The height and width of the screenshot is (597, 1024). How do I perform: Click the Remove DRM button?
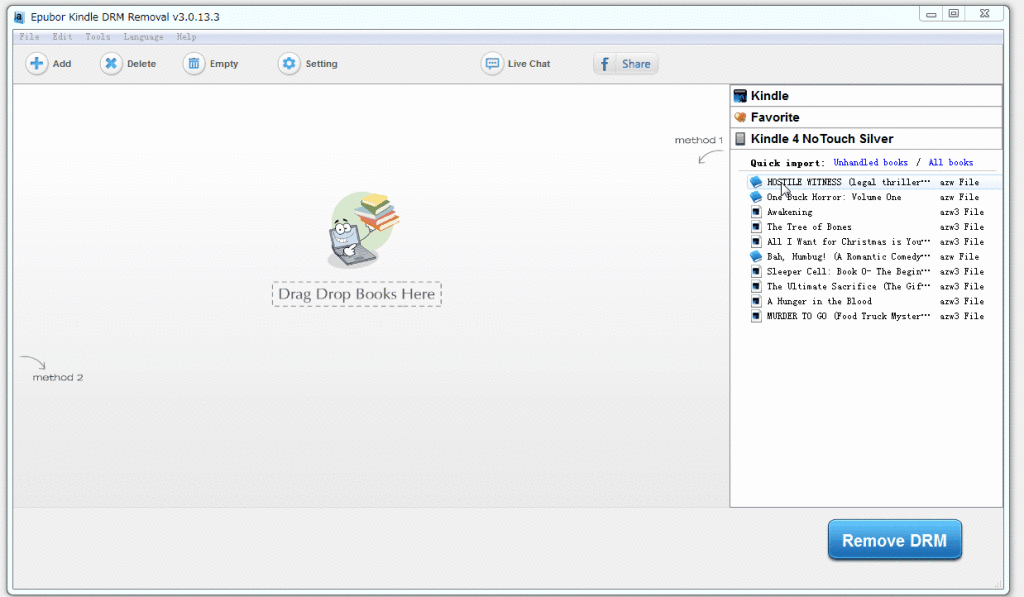pos(895,540)
